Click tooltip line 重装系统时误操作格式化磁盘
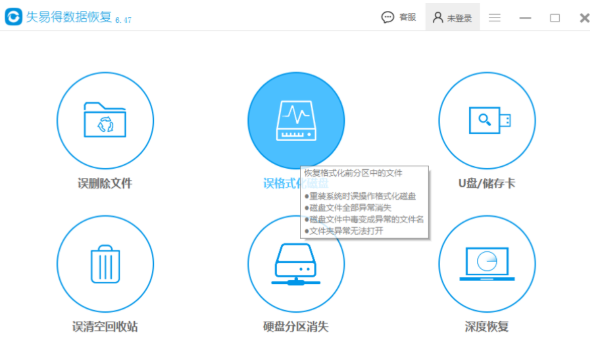This screenshot has width=590, height=363. (x=360, y=196)
